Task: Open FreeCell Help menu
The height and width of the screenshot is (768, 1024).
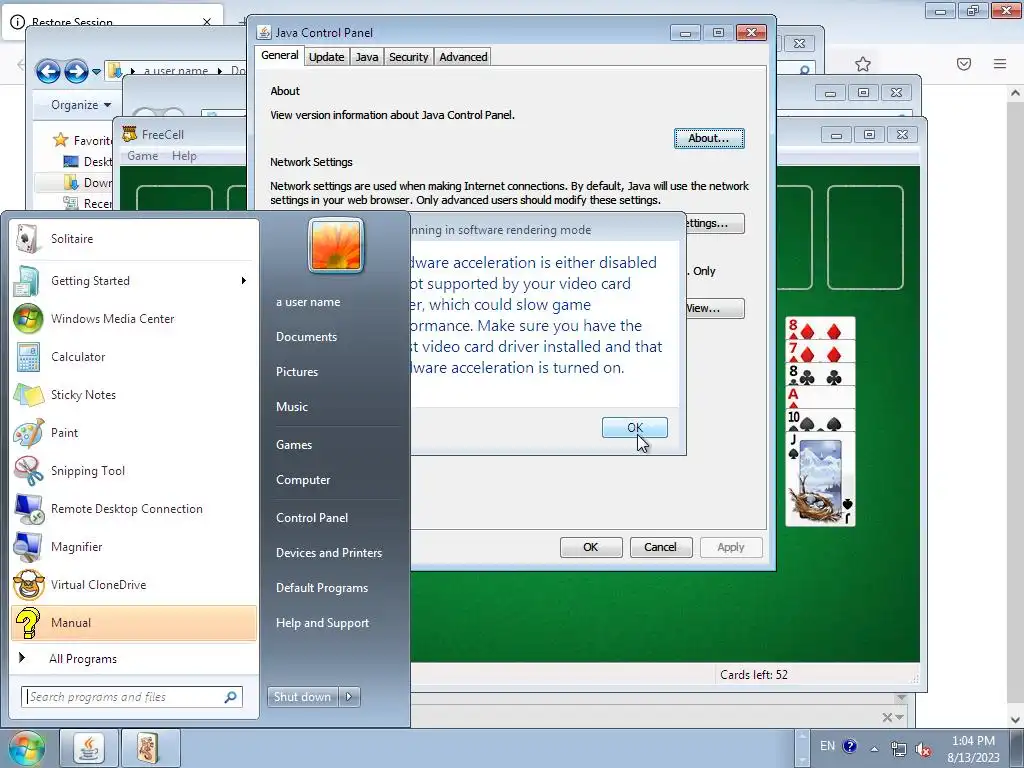Action: coord(184,156)
